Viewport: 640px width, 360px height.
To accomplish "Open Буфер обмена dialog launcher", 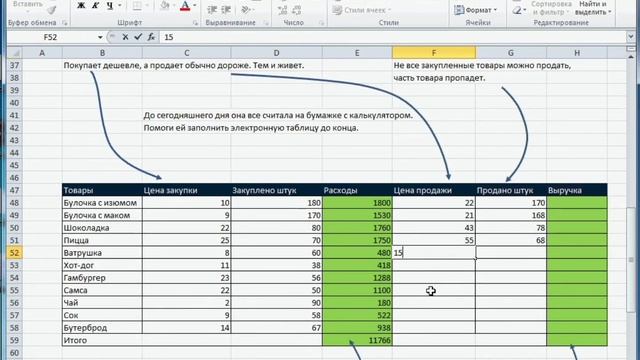I will (64, 23).
